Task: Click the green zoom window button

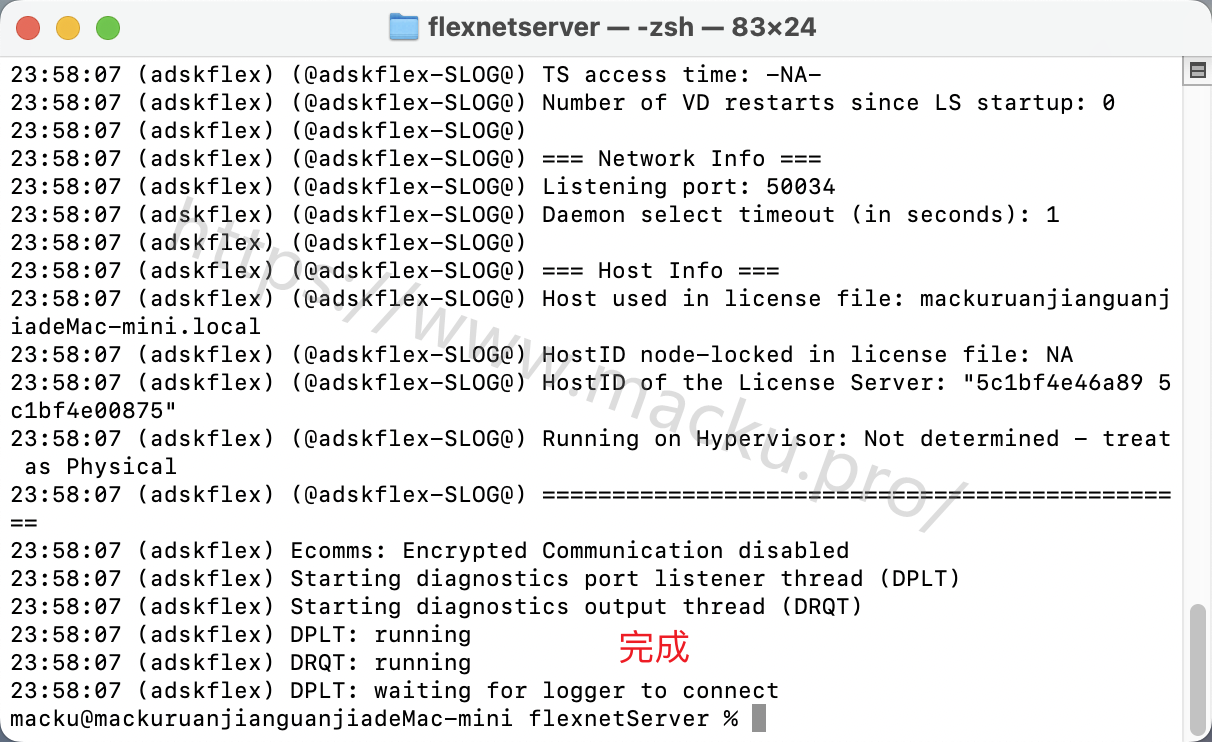Action: [108, 28]
